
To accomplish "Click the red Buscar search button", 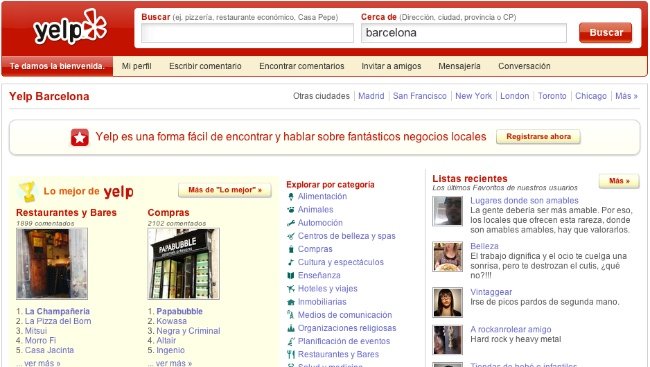I will coord(606,33).
